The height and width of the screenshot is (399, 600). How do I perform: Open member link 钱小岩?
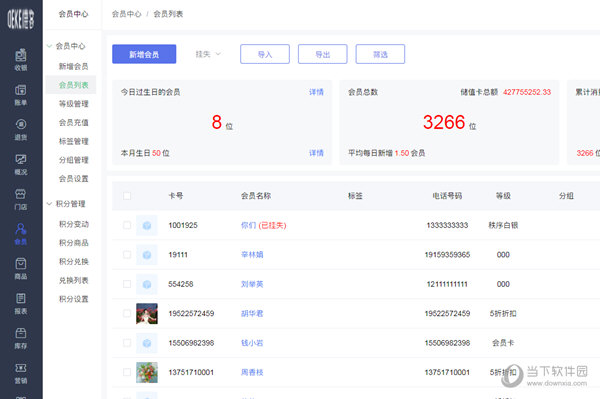(252, 343)
